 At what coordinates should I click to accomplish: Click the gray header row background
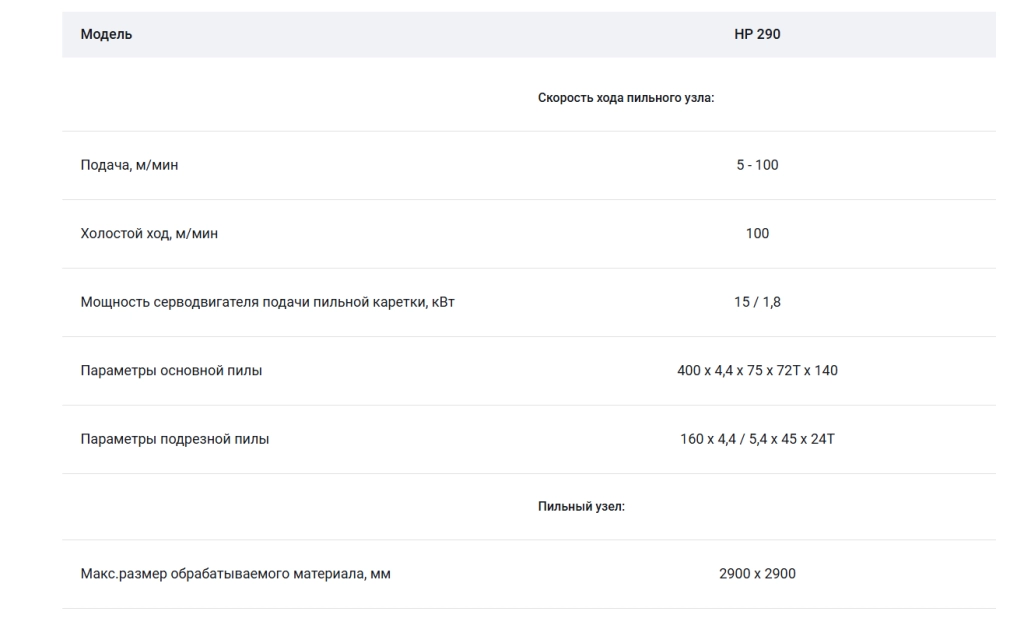[x=529, y=34]
